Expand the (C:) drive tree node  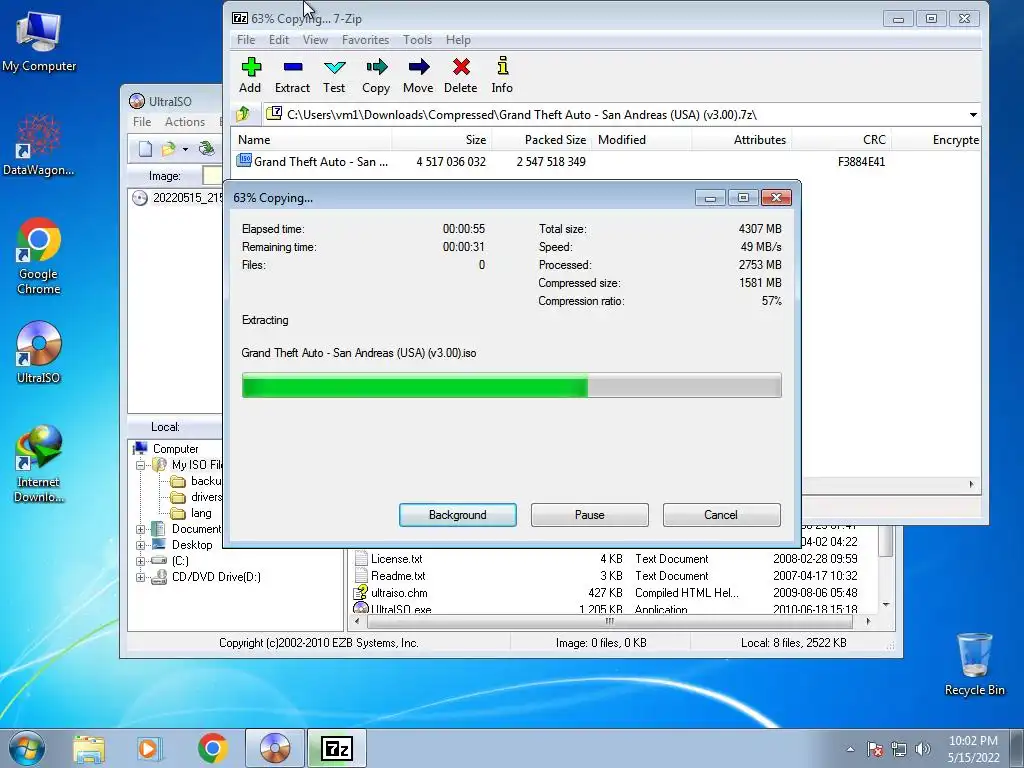pyautogui.click(x=140, y=561)
